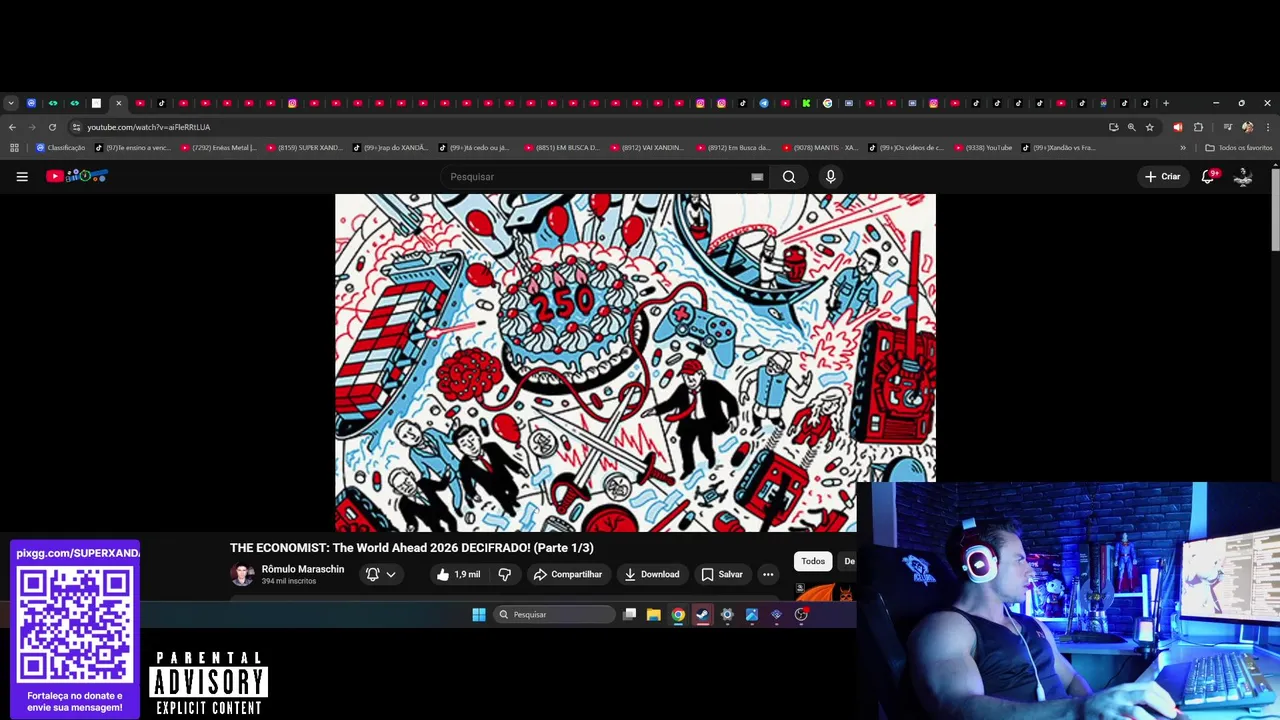The image size is (1280, 720).
Task: Click the Salvar button
Action: click(x=722, y=574)
